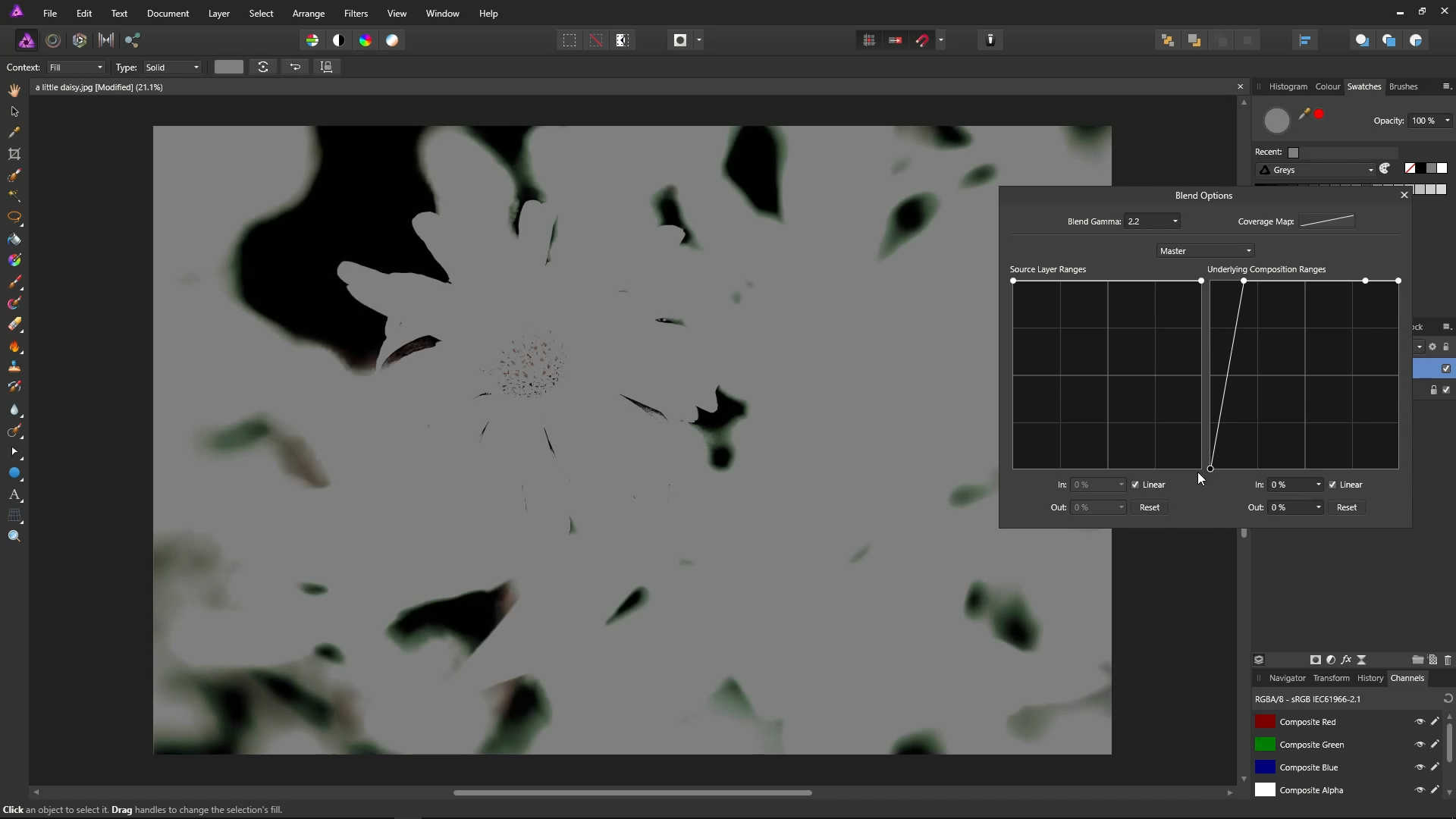The width and height of the screenshot is (1456, 819).
Task: Reset the Underlying Composition Ranges
Action: pyautogui.click(x=1346, y=507)
